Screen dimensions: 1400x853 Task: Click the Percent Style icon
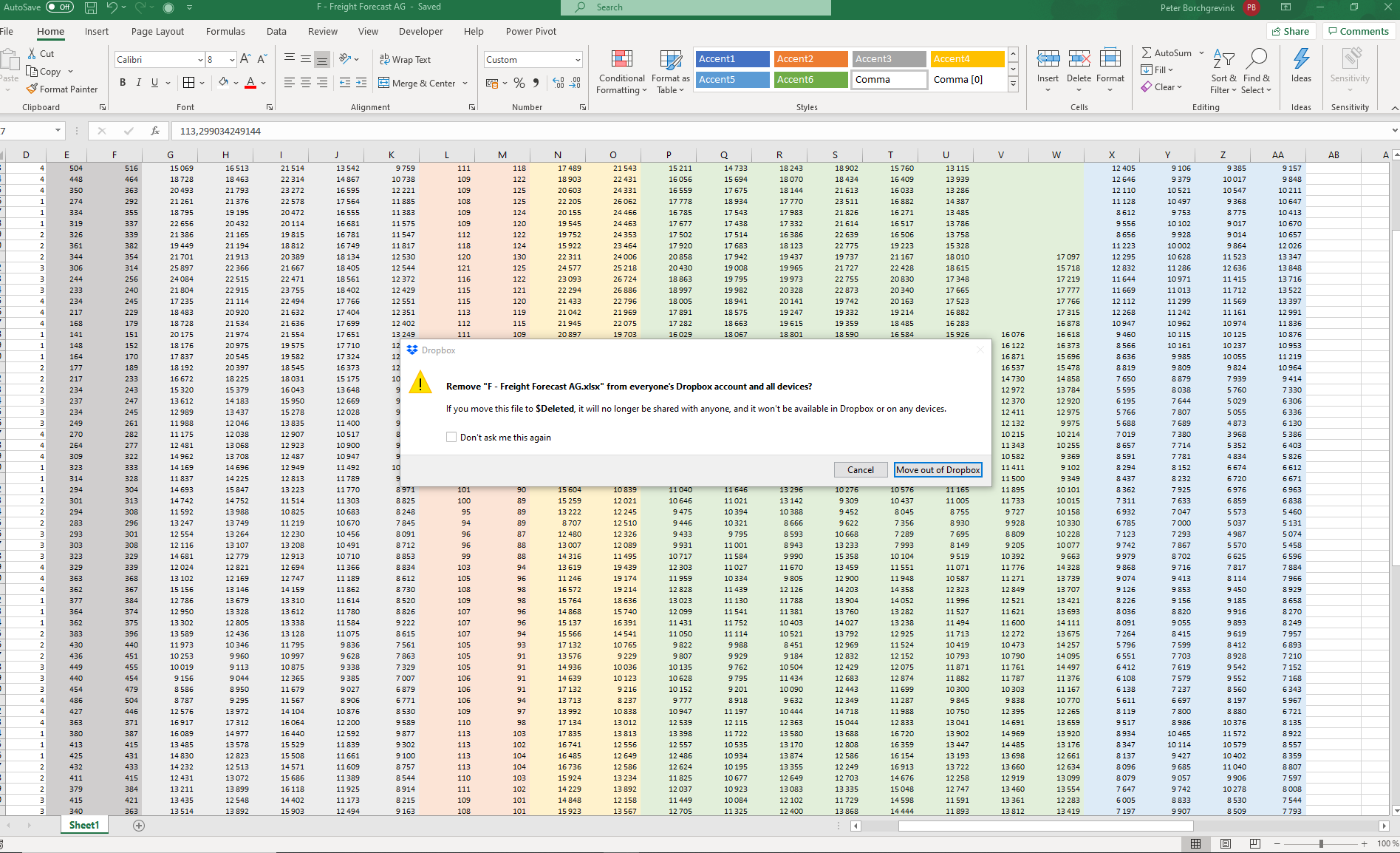pyautogui.click(x=519, y=83)
